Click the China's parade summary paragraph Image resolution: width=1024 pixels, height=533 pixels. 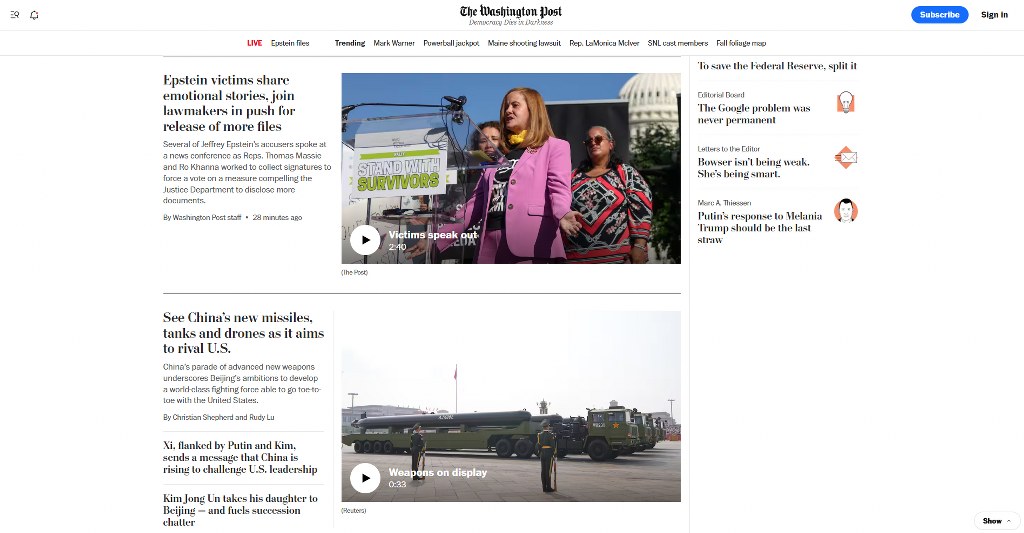242,383
